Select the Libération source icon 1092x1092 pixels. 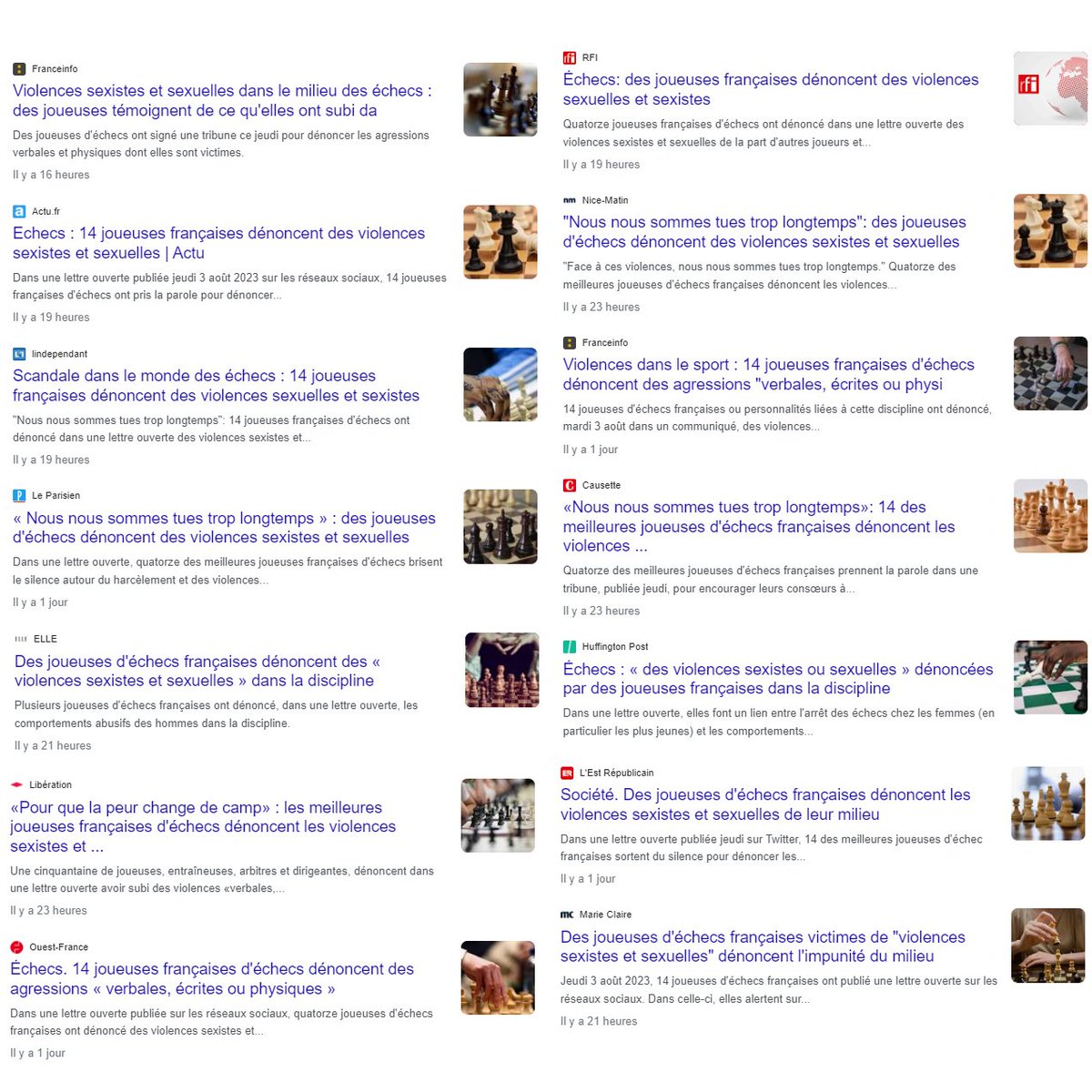pos(15,784)
